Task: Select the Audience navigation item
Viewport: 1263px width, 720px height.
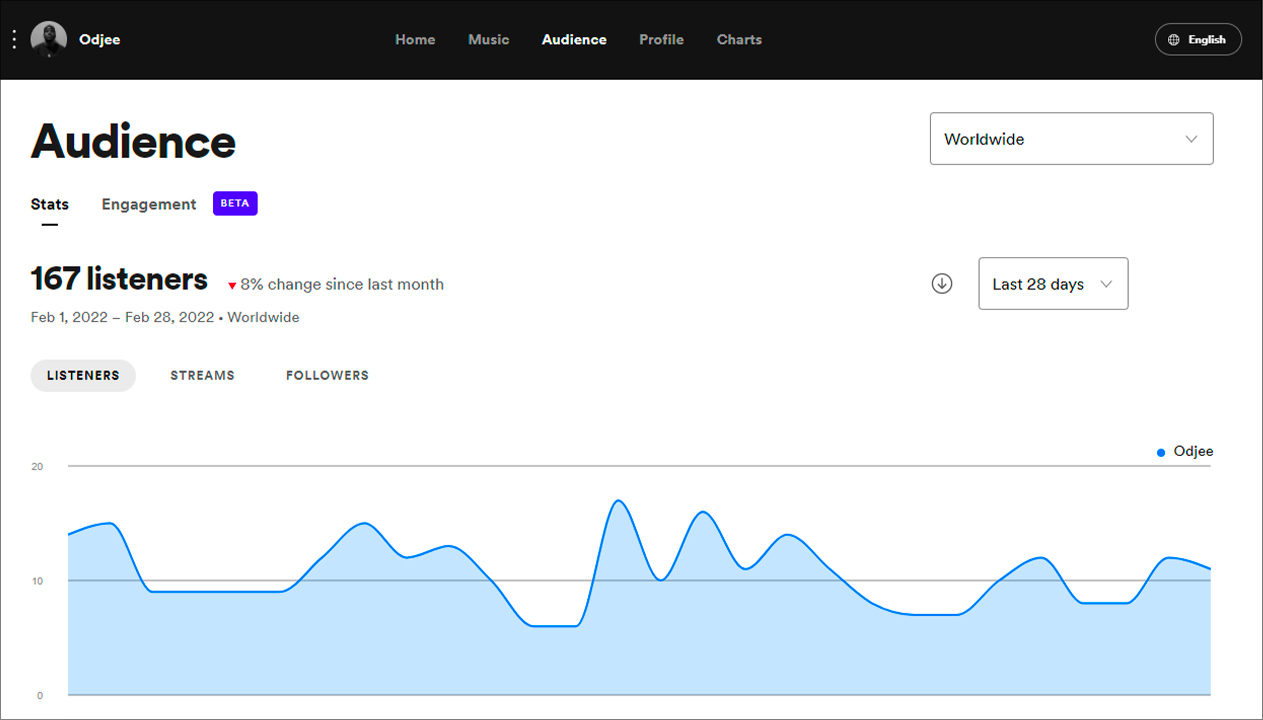Action: pos(574,40)
